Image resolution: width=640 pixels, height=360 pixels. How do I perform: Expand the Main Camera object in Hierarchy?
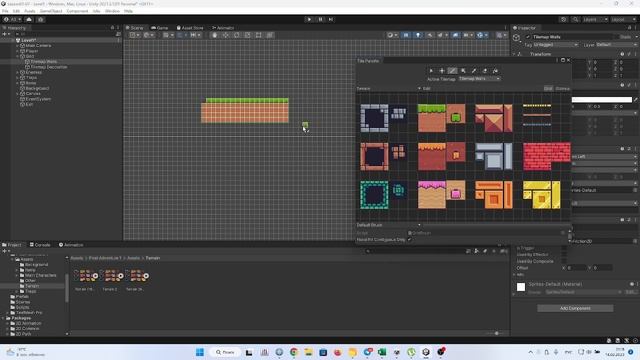click(18, 46)
